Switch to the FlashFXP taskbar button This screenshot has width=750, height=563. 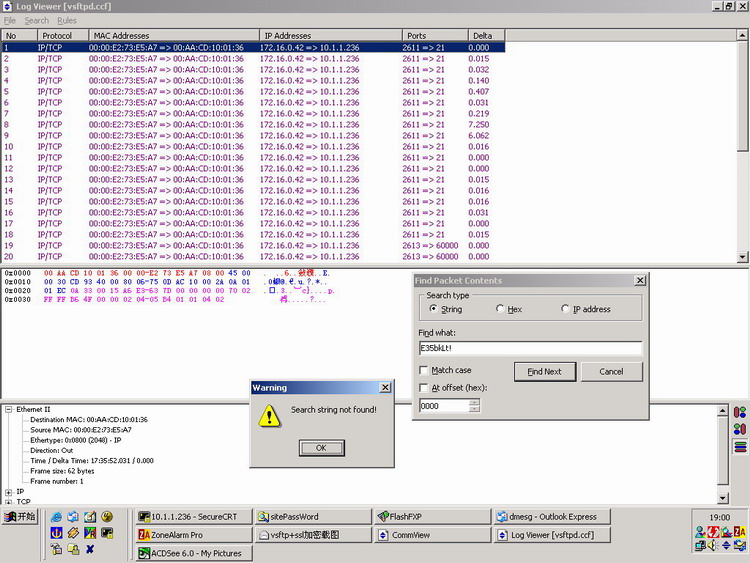[433, 517]
